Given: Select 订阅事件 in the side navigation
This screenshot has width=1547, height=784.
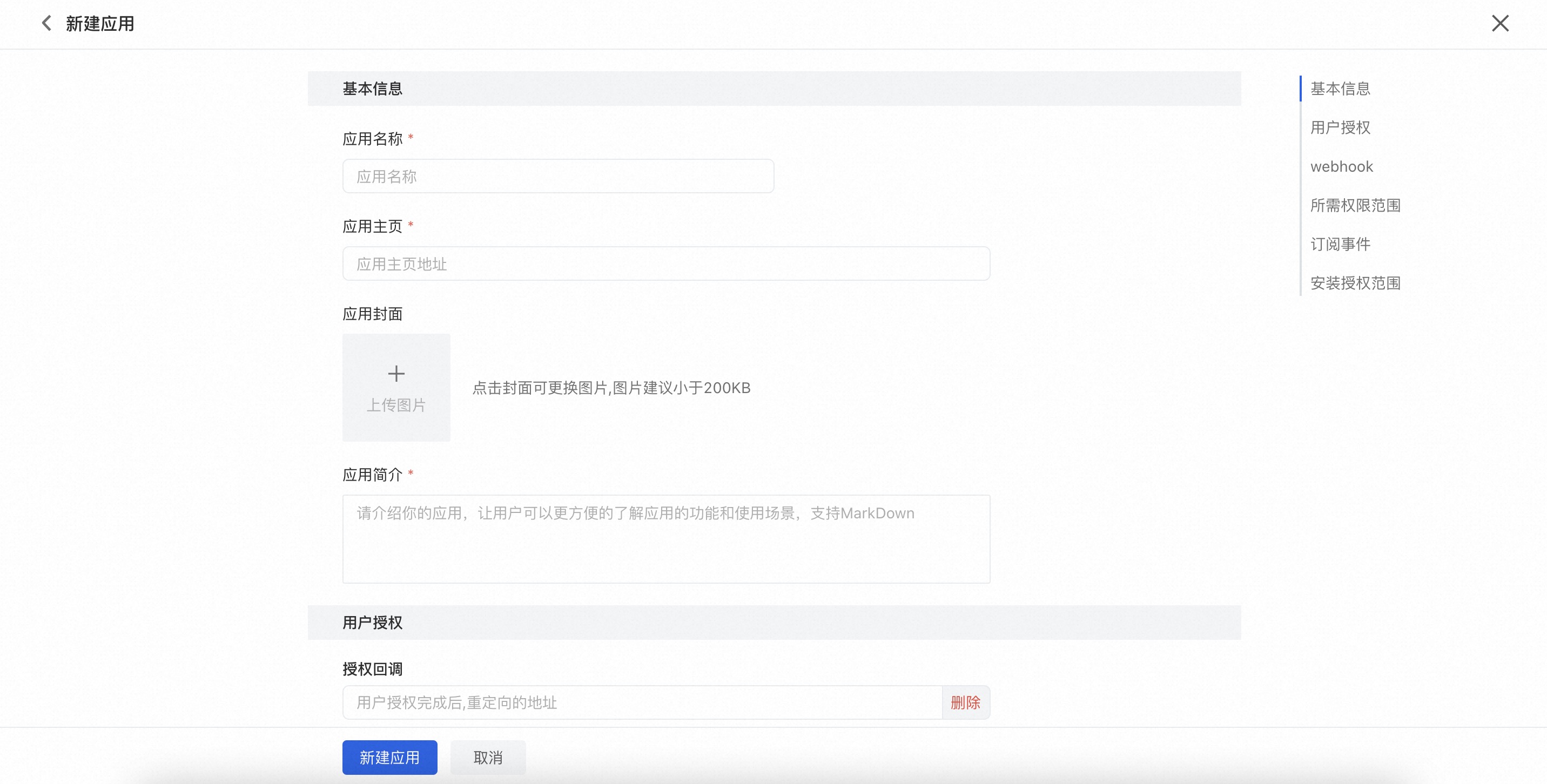Looking at the screenshot, I should [1340, 244].
